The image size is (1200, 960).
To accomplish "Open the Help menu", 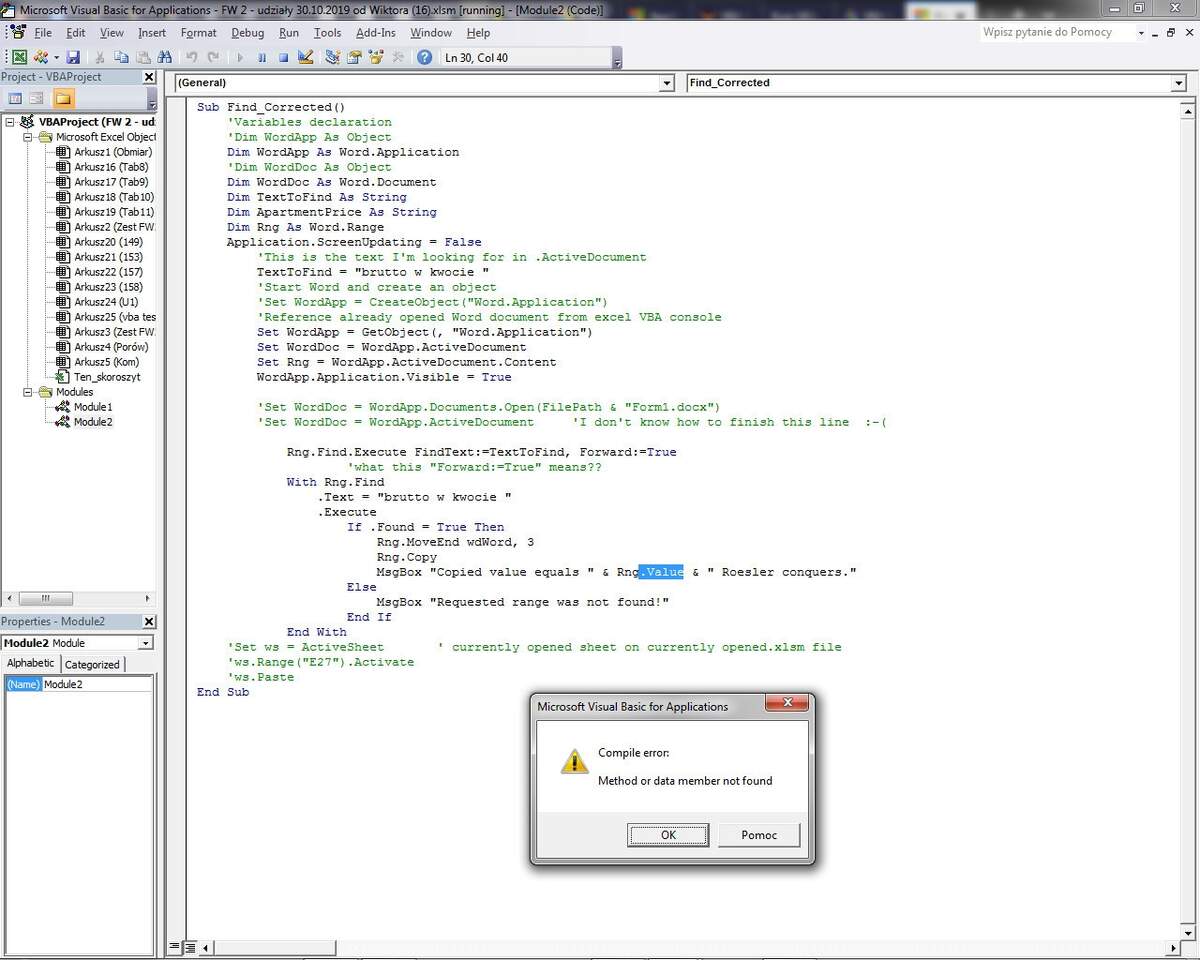I will pyautogui.click(x=478, y=33).
